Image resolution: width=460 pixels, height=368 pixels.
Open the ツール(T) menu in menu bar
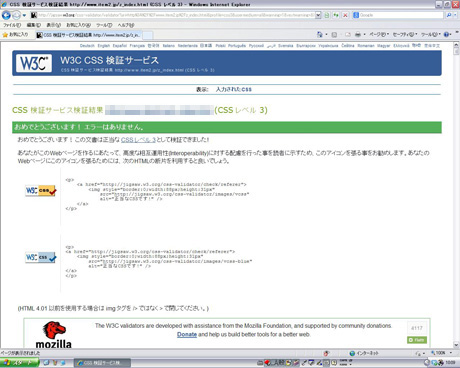[104, 25]
